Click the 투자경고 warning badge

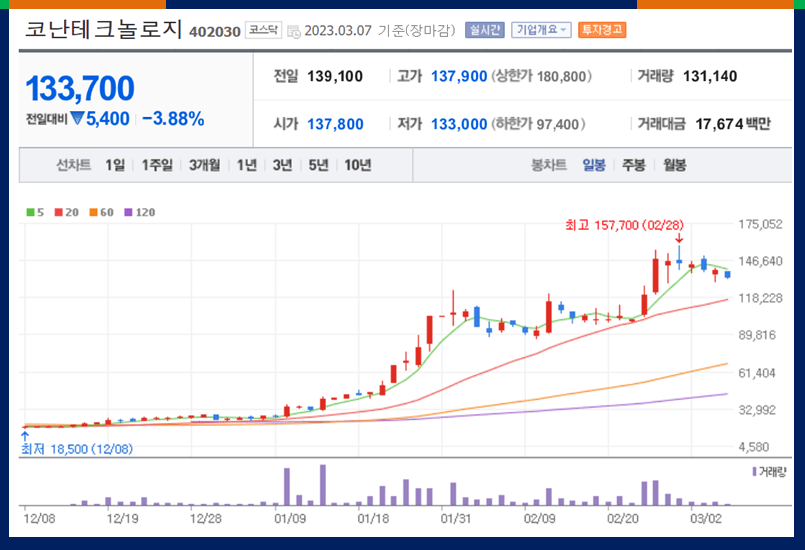(602, 30)
